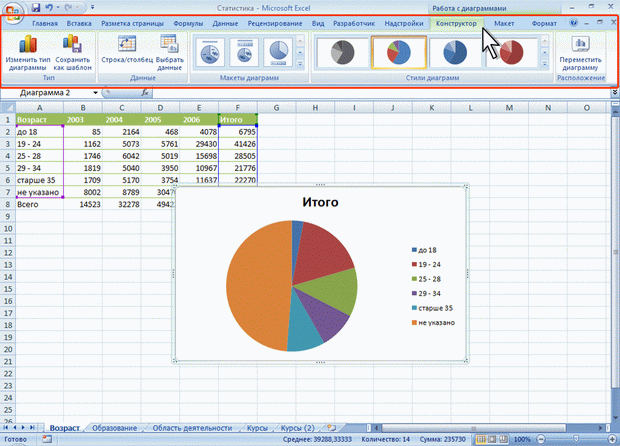Click legend entry 'старше 35'
This screenshot has height=446, width=620.
click(x=432, y=308)
